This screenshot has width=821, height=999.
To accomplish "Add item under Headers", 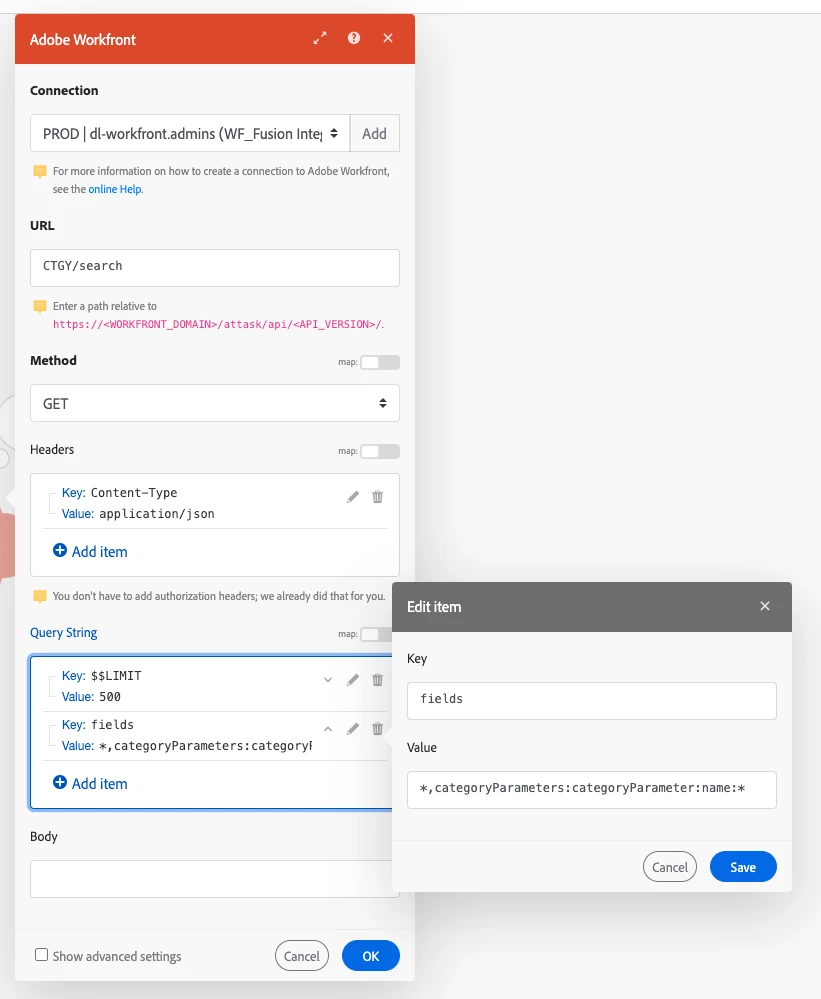I will click(x=90, y=552).
